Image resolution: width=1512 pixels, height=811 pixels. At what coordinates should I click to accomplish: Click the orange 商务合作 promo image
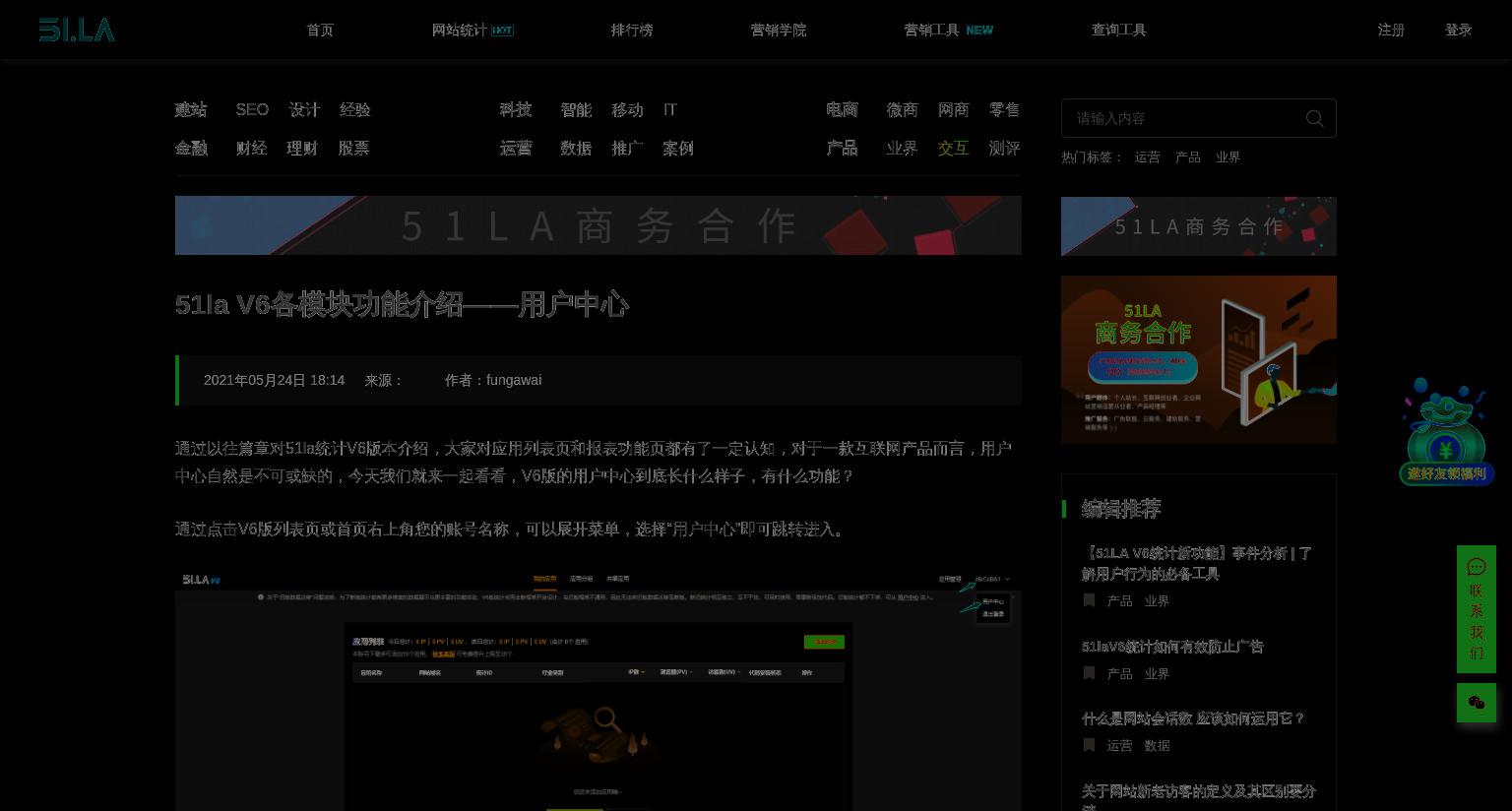[x=1199, y=359]
